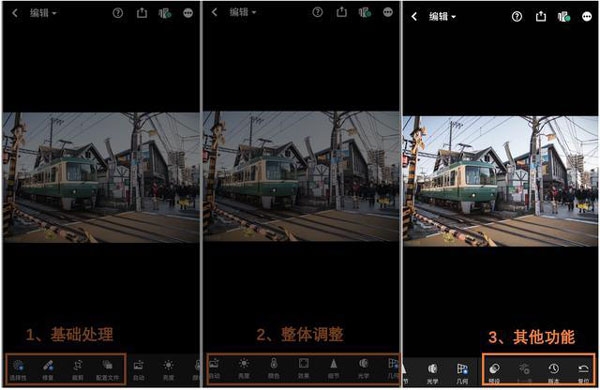Tap the bright train photo preview
600x390 pixels.
501,181
